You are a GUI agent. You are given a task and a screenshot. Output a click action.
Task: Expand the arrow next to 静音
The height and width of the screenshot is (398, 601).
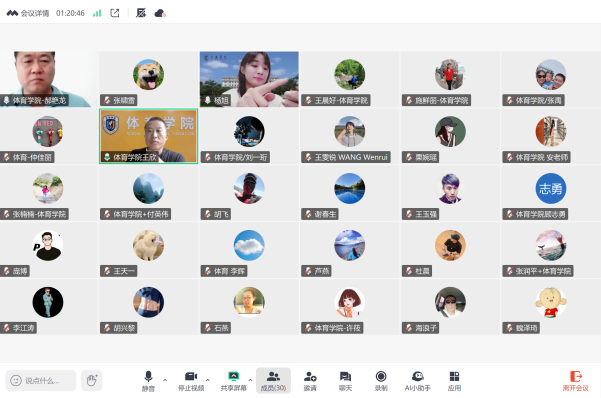click(x=165, y=380)
